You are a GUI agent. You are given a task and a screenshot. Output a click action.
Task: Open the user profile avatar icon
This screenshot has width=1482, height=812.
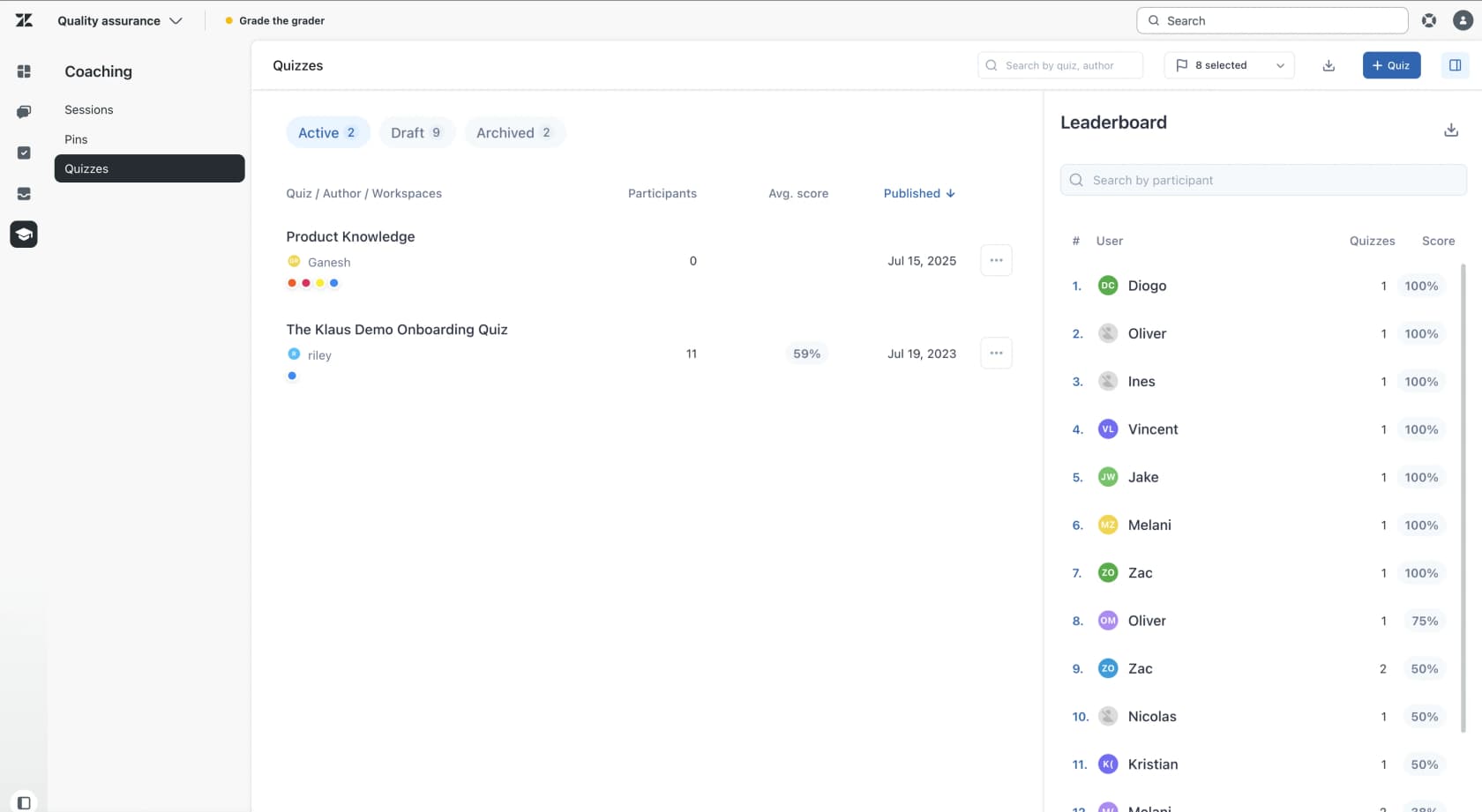[x=1463, y=20]
